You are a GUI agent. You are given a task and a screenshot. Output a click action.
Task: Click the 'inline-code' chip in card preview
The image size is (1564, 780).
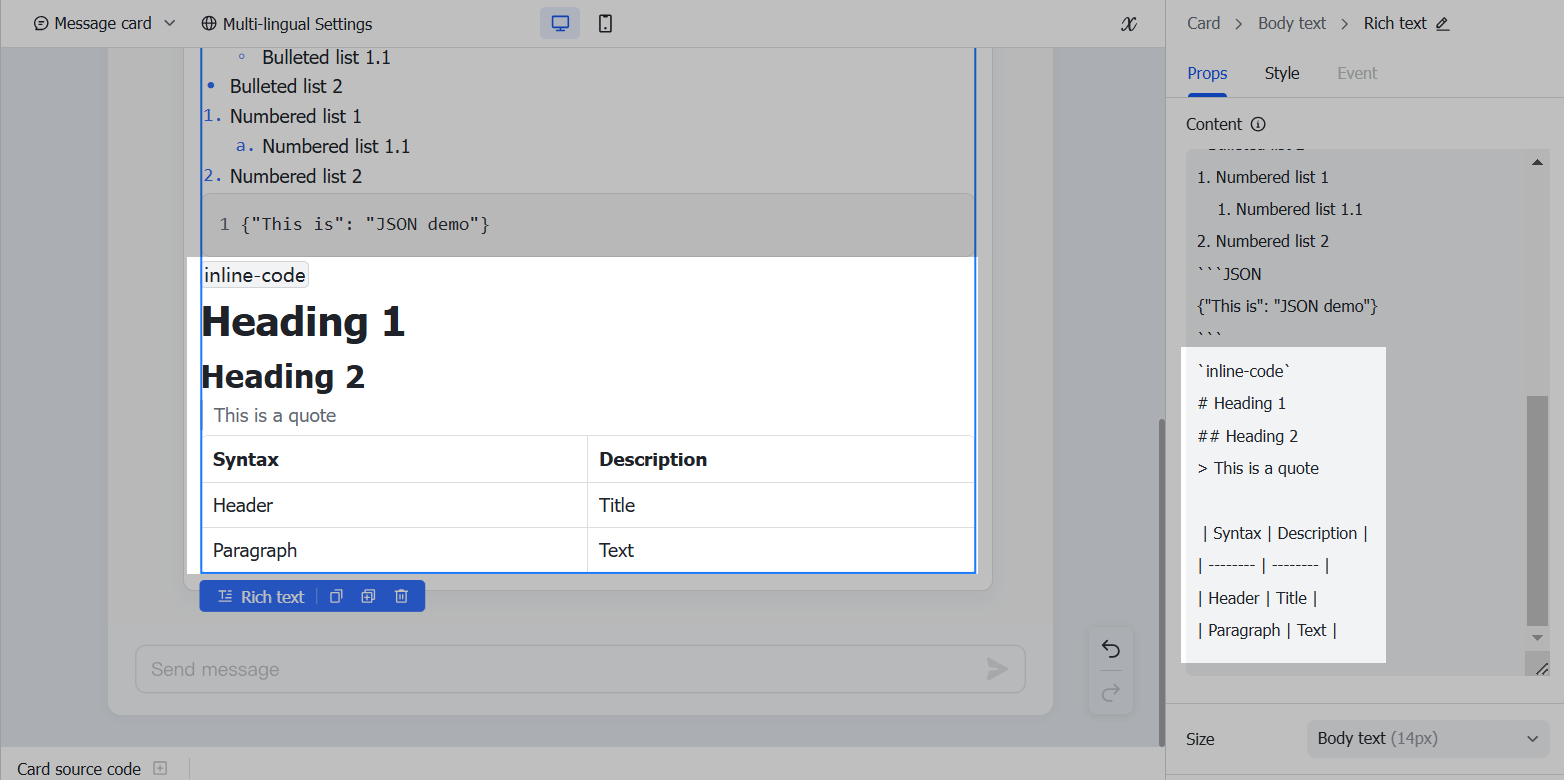[255, 275]
